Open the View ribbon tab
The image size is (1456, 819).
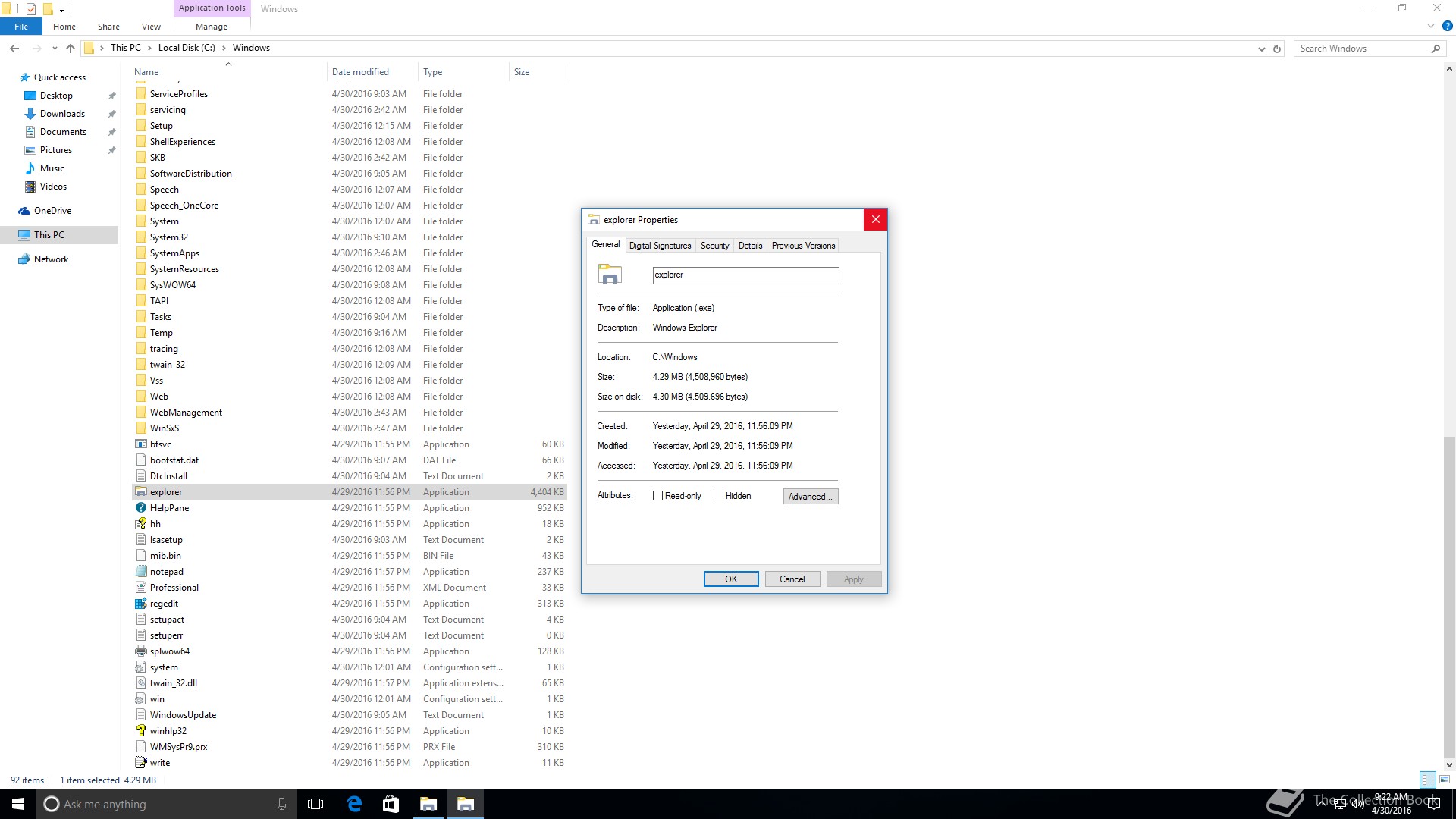(x=151, y=27)
